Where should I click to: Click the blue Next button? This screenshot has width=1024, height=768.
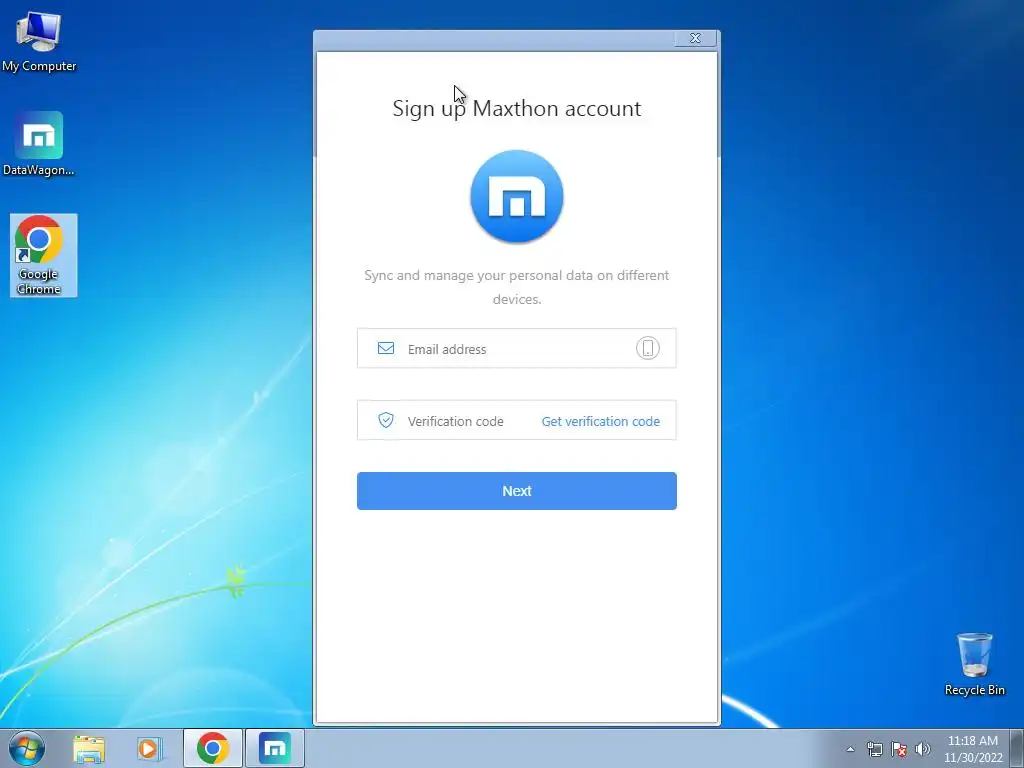coord(517,491)
